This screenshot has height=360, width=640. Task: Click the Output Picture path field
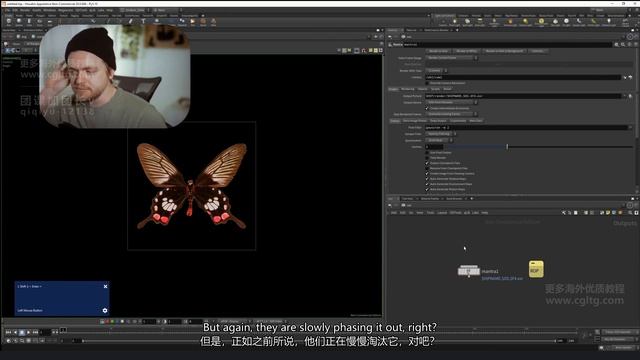[524, 96]
